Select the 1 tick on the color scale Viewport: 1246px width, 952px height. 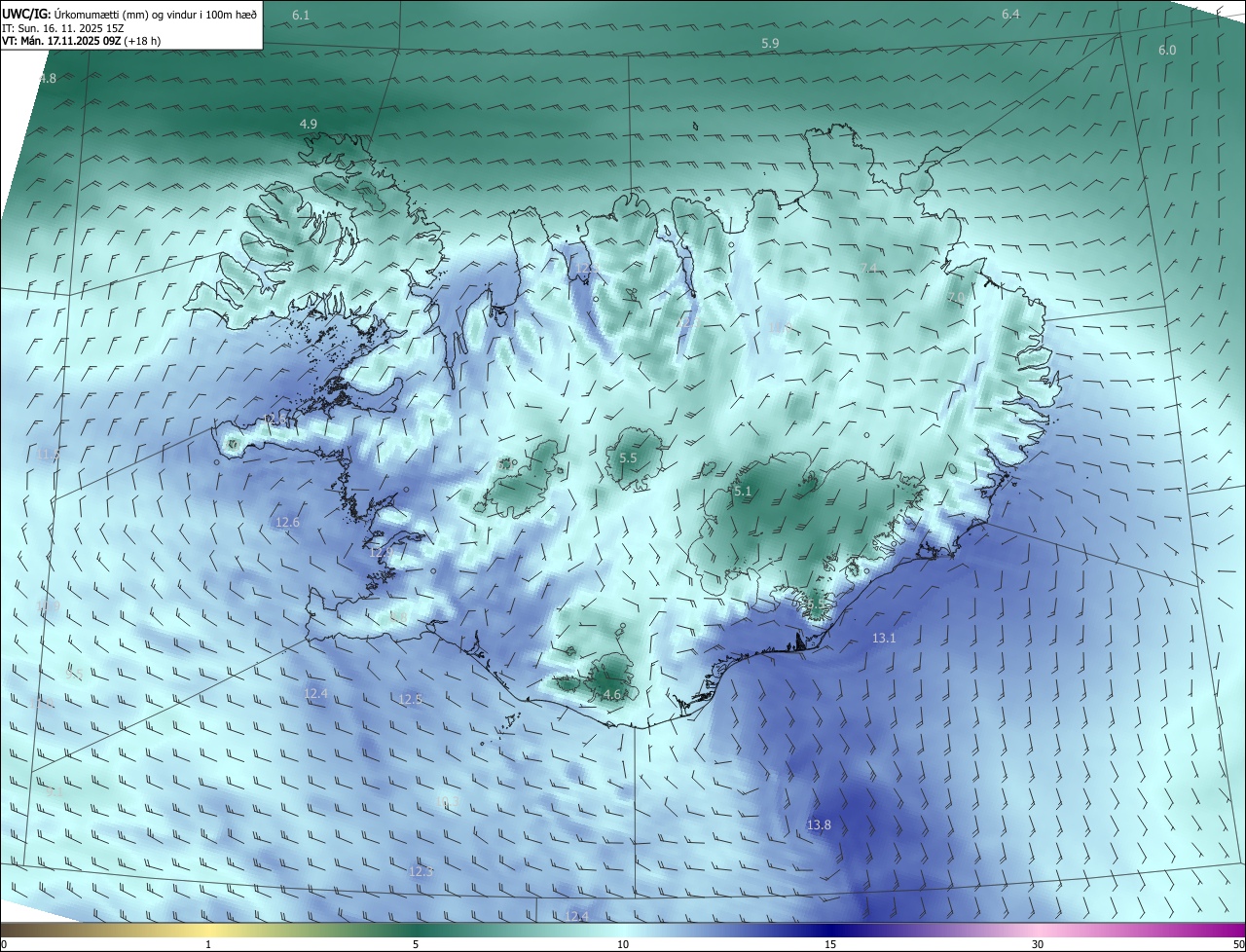(208, 944)
